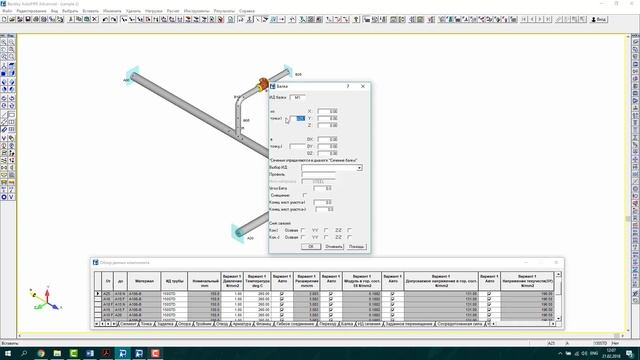Open the Выбор ИД section dropdown
This screenshot has height=360, width=640.
(x=359, y=168)
